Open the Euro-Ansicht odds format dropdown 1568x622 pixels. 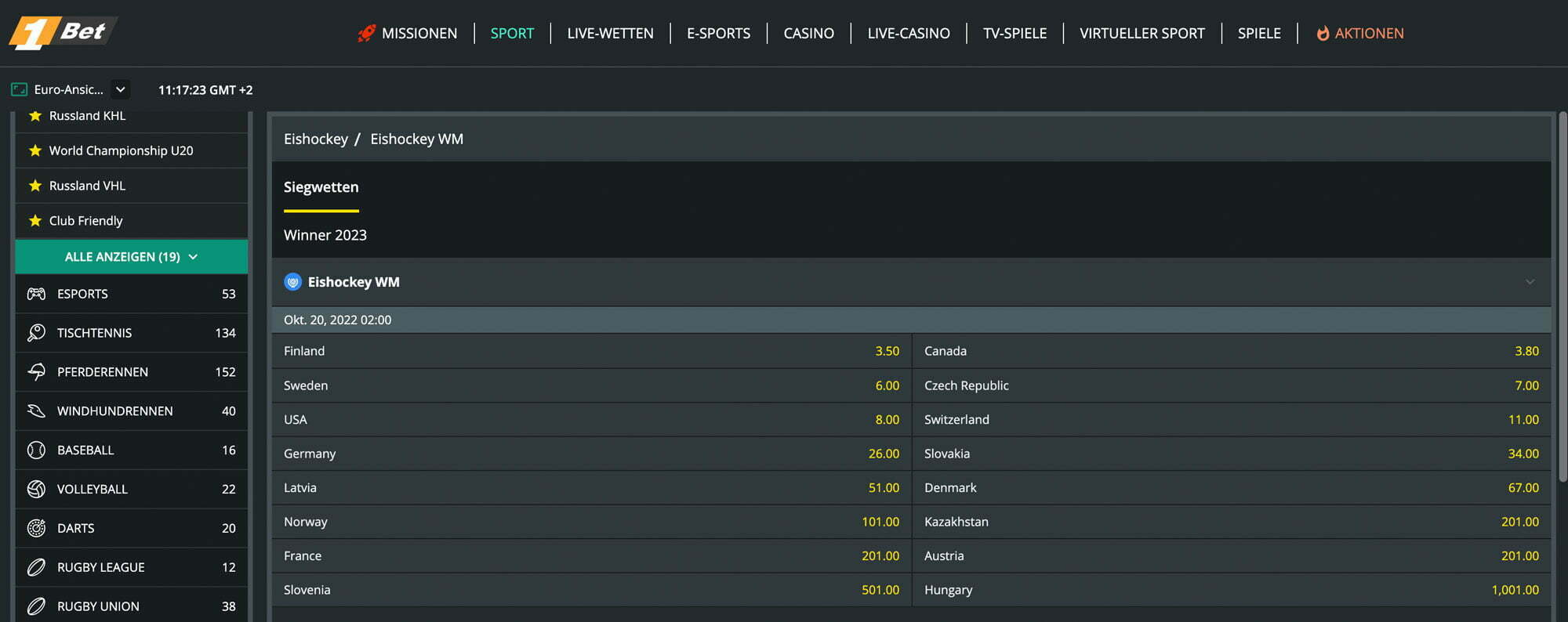pos(120,89)
